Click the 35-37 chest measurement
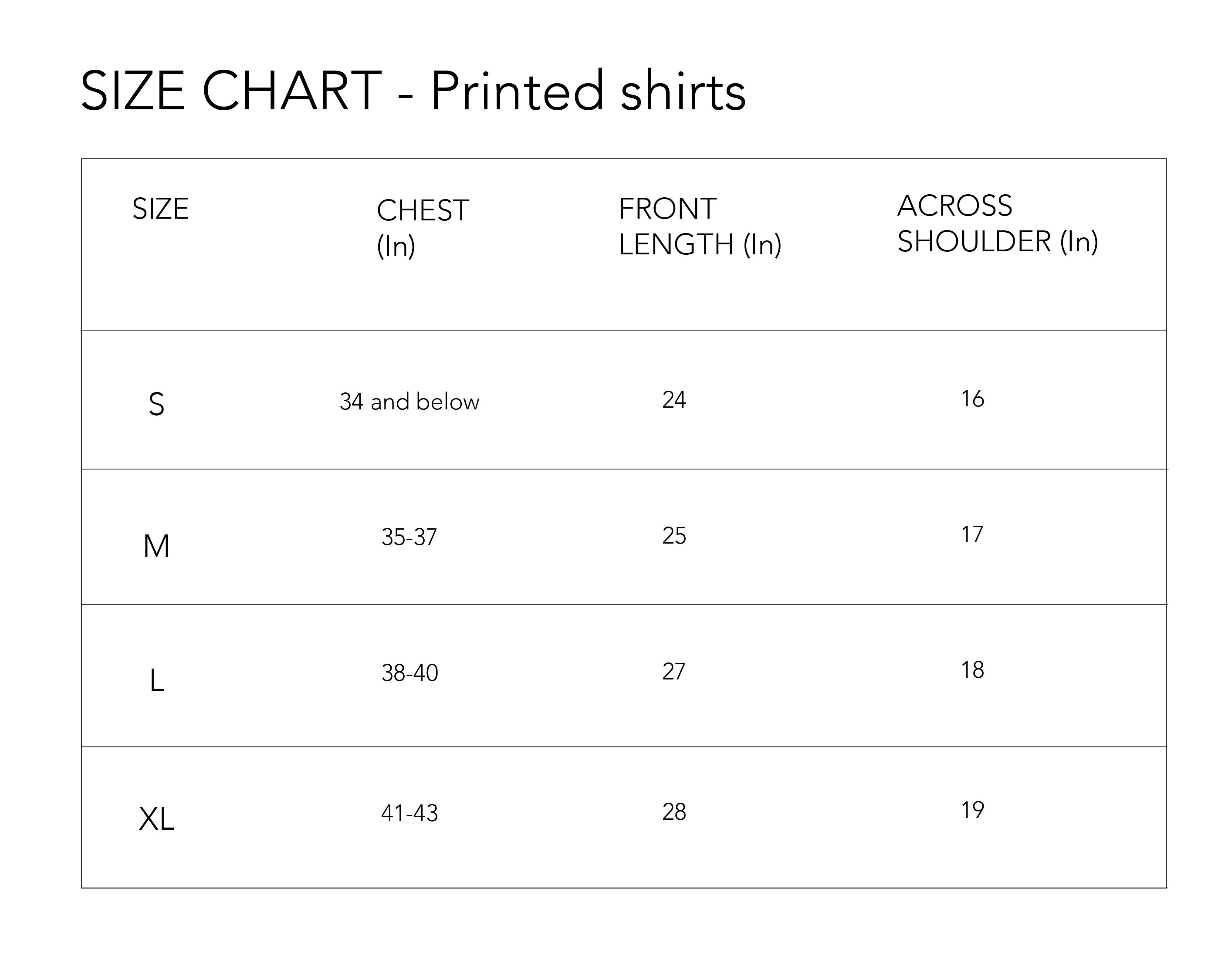1225x980 pixels. (409, 537)
